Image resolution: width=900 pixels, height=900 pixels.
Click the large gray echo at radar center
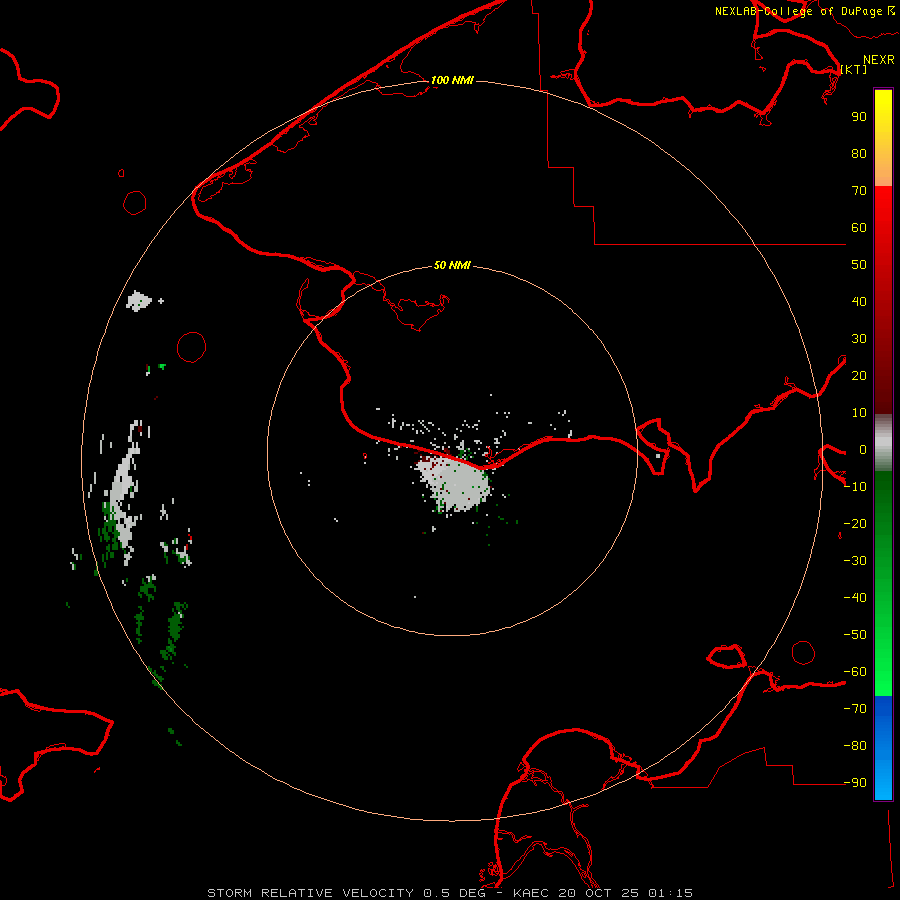click(456, 483)
